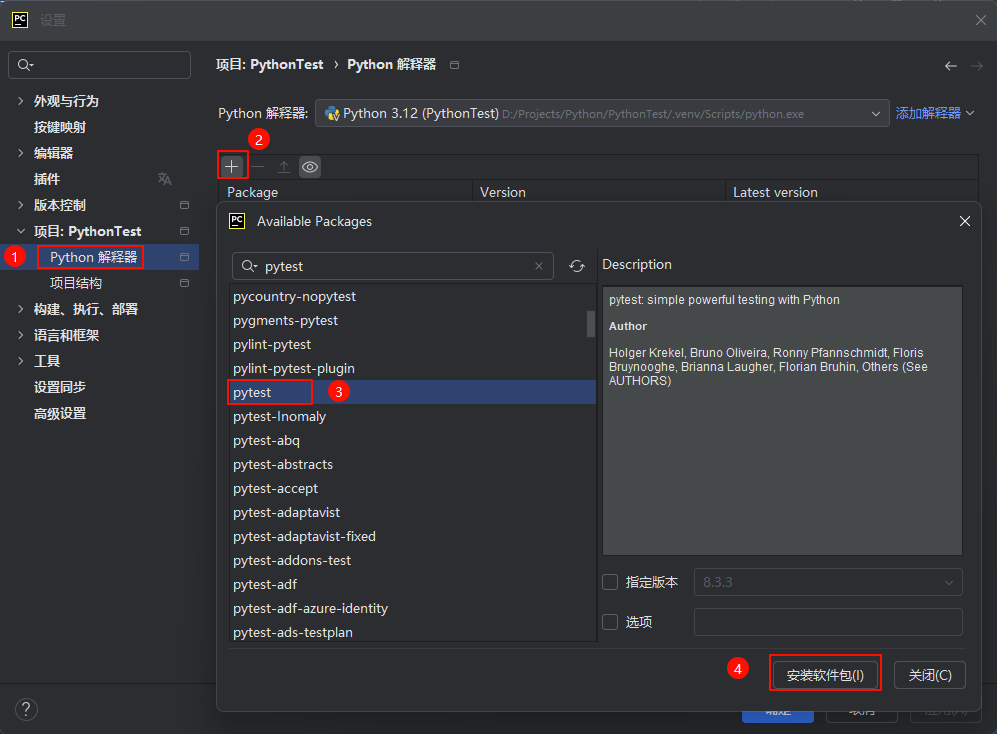Click the forward navigation arrow in settings
The height and width of the screenshot is (734, 997).
pos(977,66)
